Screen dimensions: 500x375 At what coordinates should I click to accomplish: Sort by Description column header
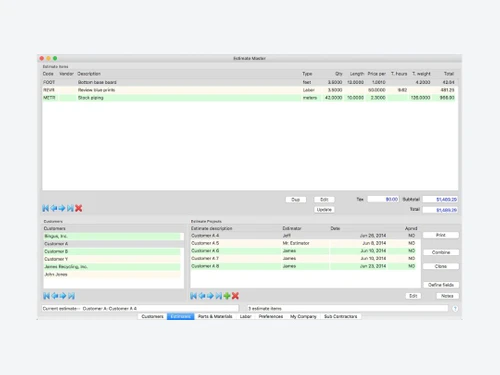pos(89,74)
